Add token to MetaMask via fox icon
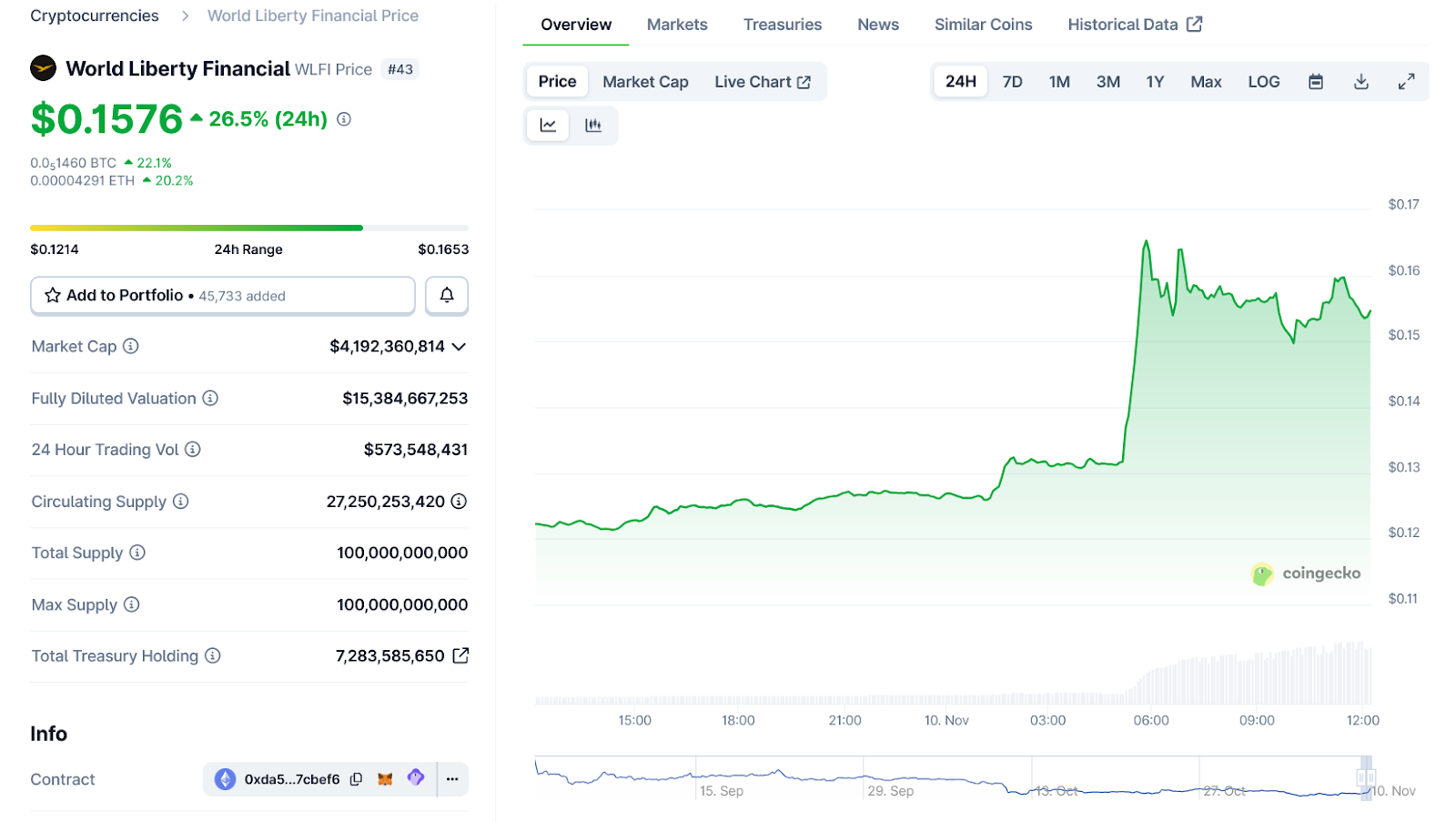This screenshot has height=822, width=1456. [385, 779]
